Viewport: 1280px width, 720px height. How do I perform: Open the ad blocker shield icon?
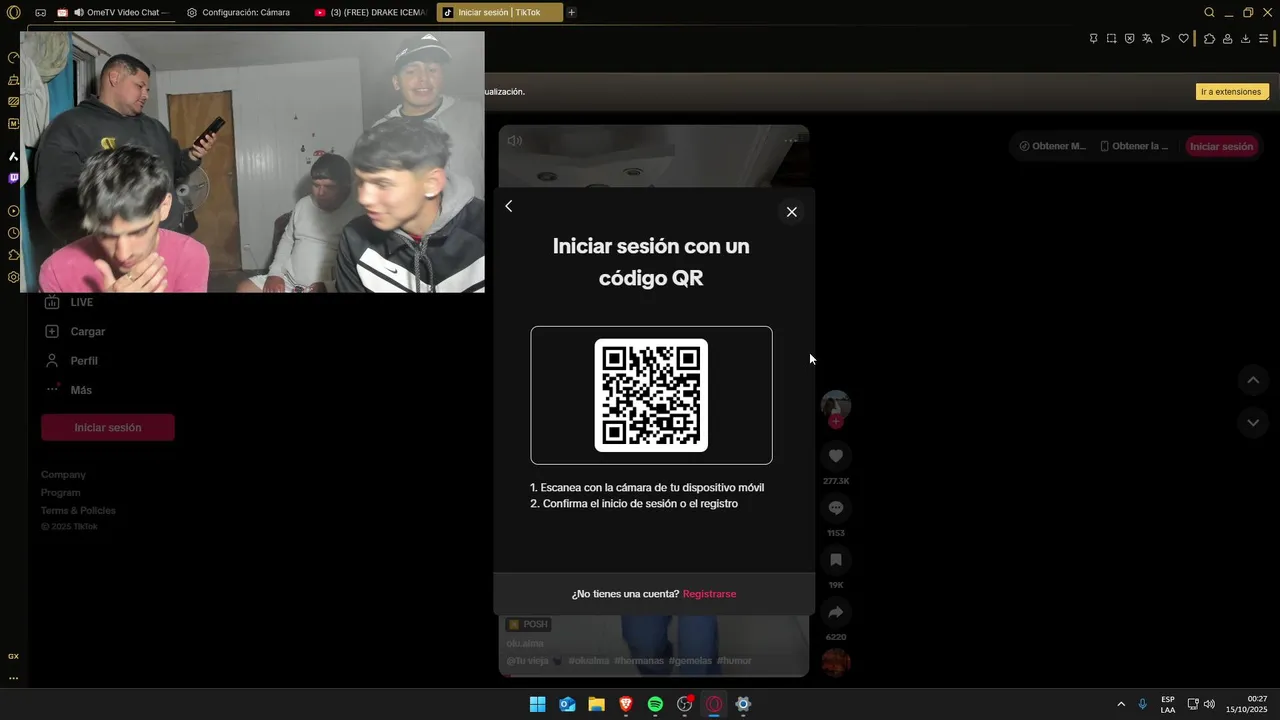coord(1129,39)
